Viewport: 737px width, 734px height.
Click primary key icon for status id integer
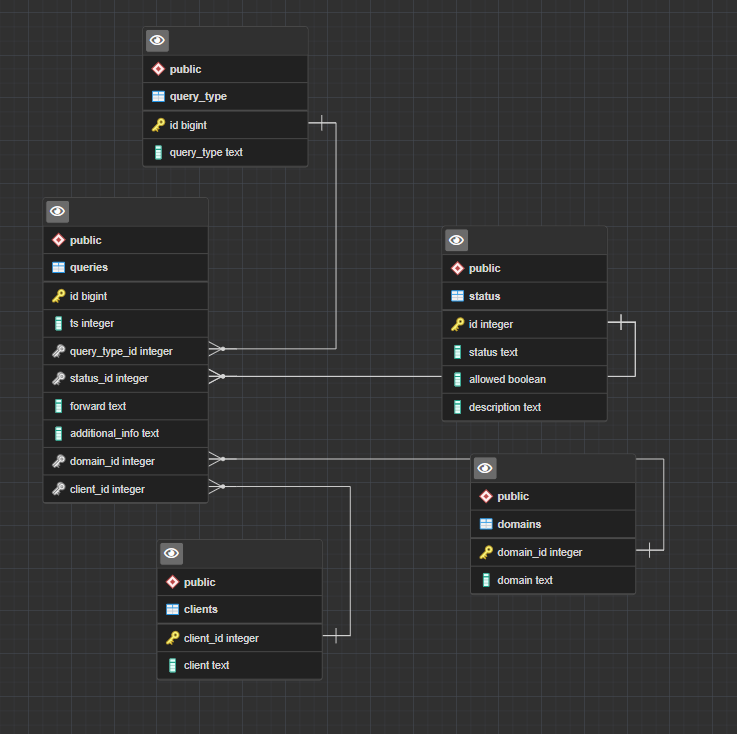pyautogui.click(x=457, y=324)
